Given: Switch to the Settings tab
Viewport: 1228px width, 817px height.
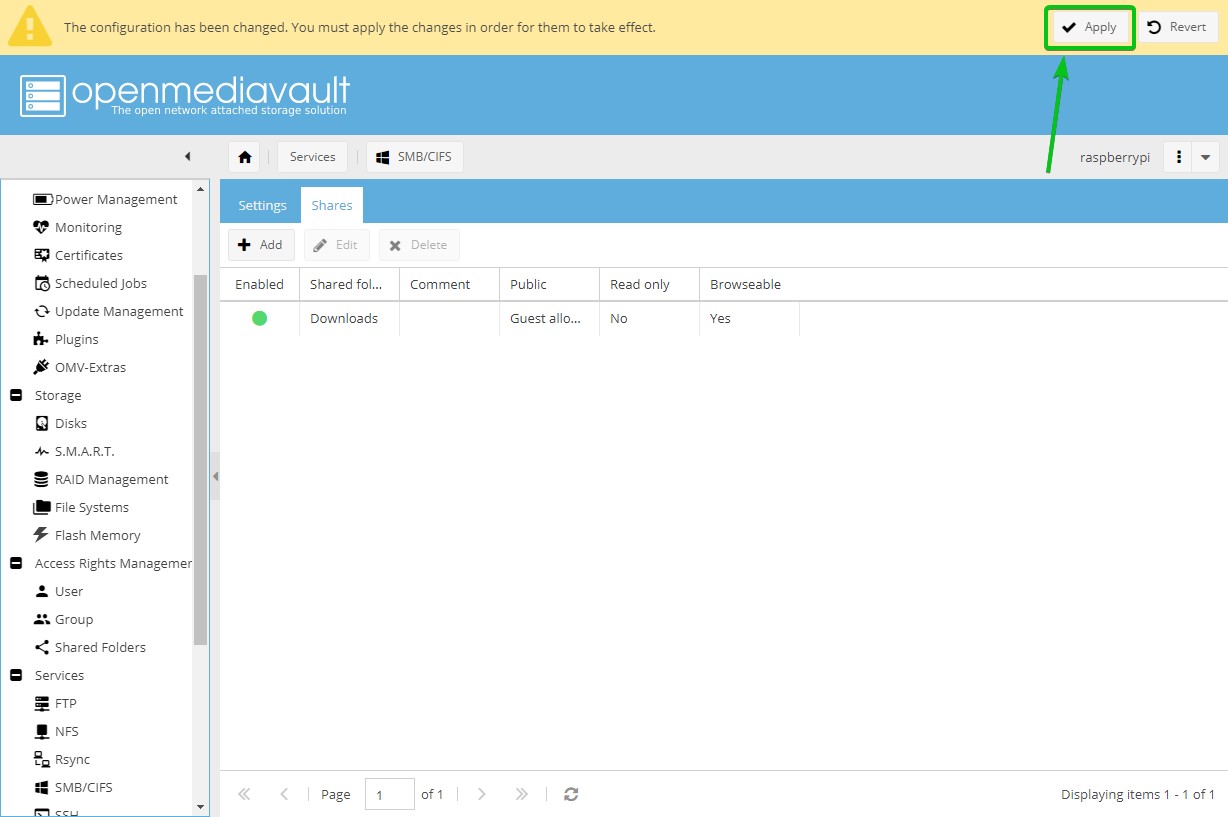Looking at the screenshot, I should tap(262, 205).
